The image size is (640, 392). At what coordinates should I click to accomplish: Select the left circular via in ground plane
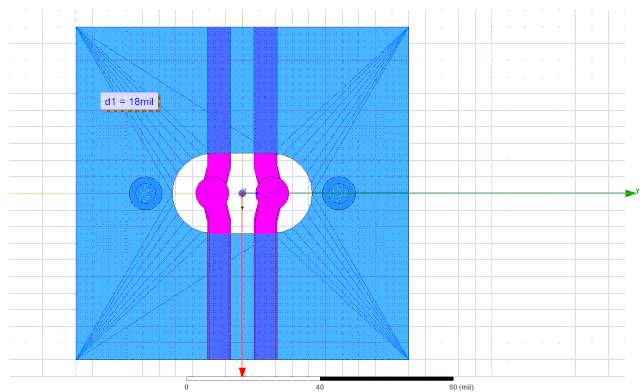(146, 193)
